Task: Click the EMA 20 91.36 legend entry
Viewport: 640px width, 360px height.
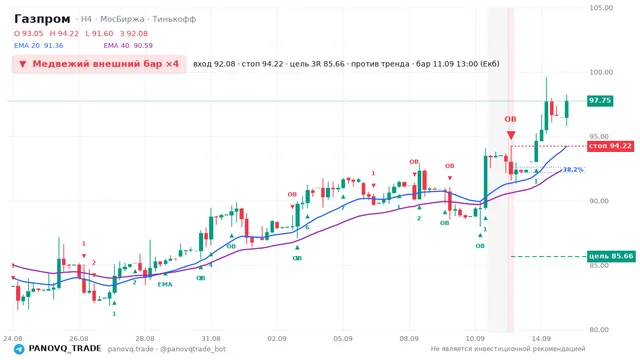Action: pos(39,45)
